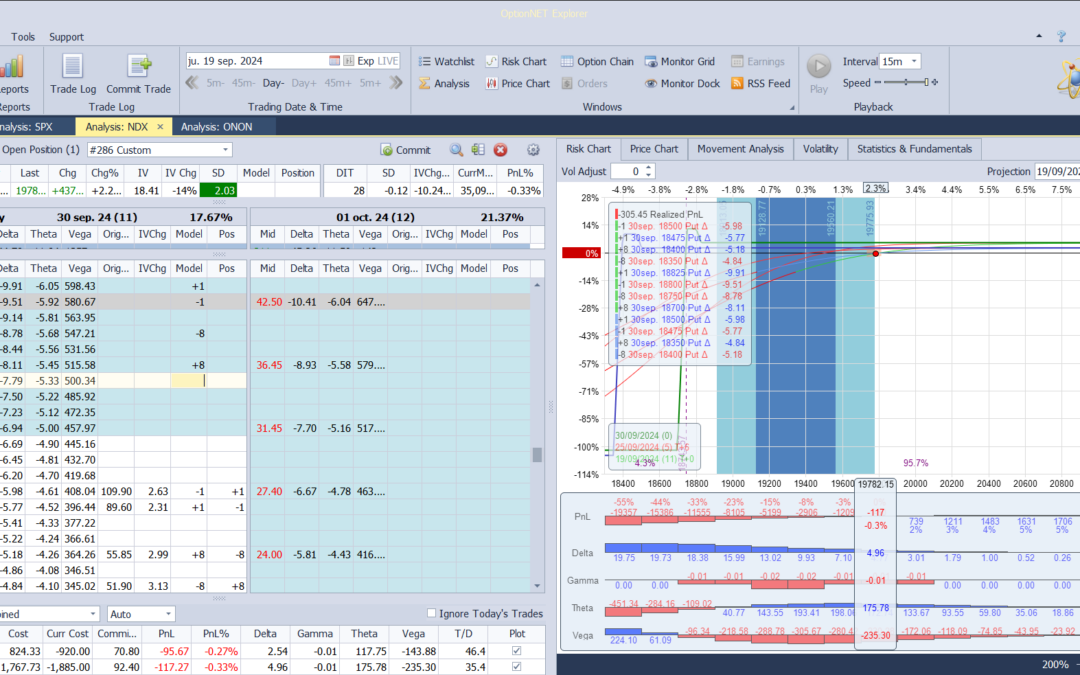Open the Monitor Dock window

(x=682, y=83)
